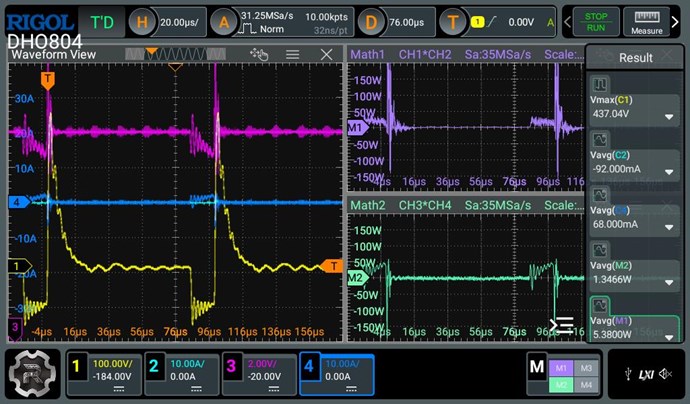Toggle channel 2 10.00A/ settings
This screenshot has height=404, width=690.
[182, 375]
